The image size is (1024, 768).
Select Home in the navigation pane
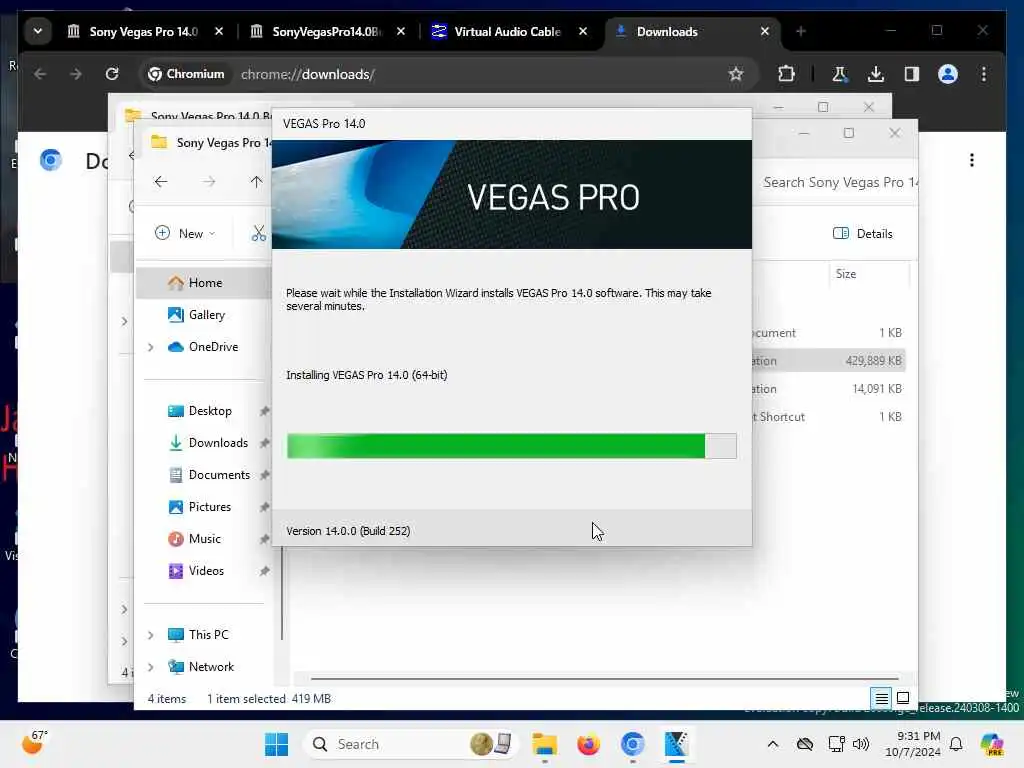coord(204,283)
